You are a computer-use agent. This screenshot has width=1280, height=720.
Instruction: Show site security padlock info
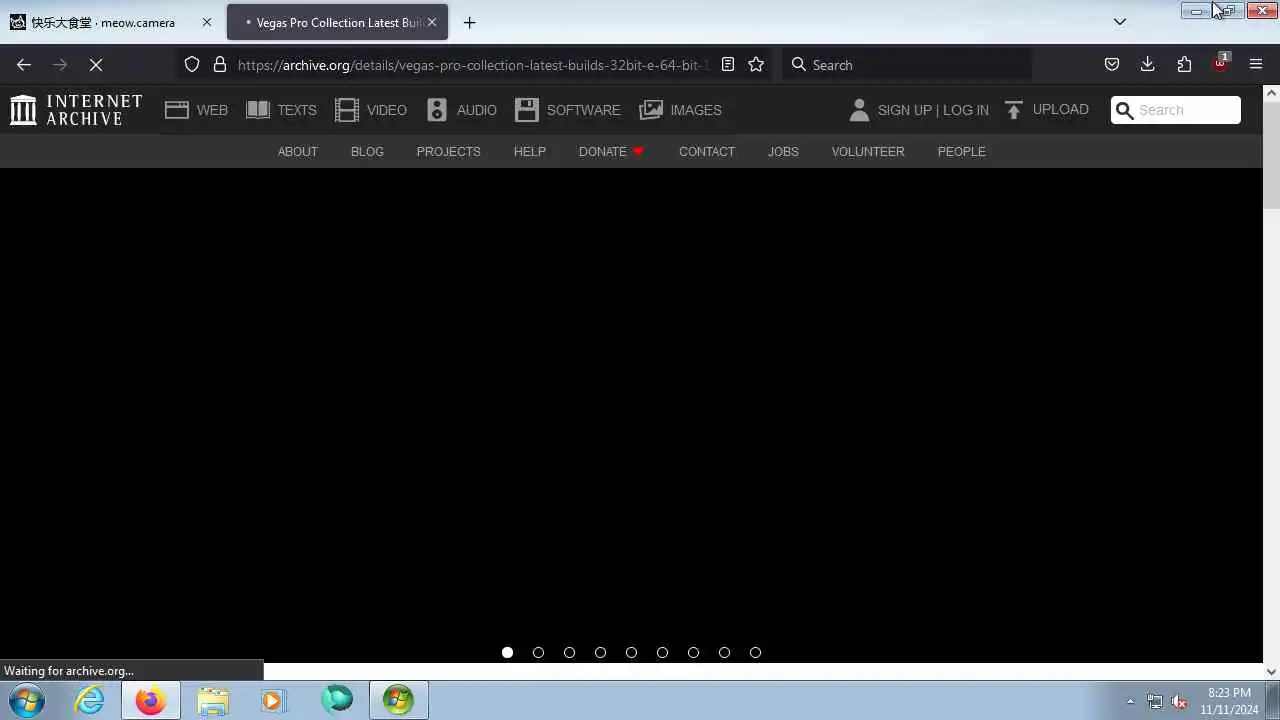click(x=220, y=65)
